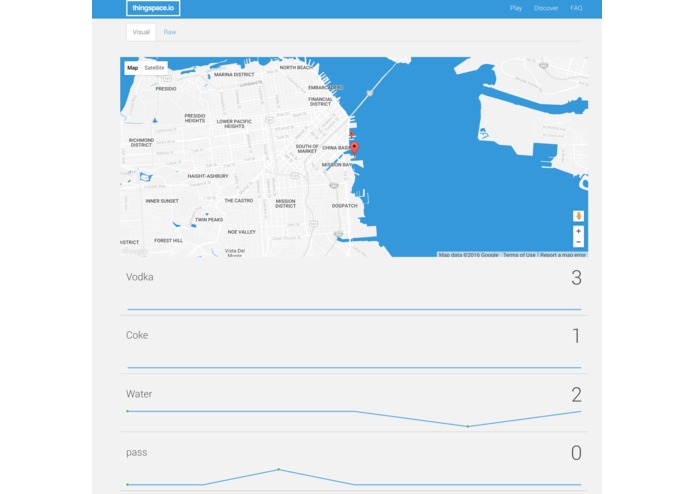Click the Twin Peaks map label

[209, 219]
